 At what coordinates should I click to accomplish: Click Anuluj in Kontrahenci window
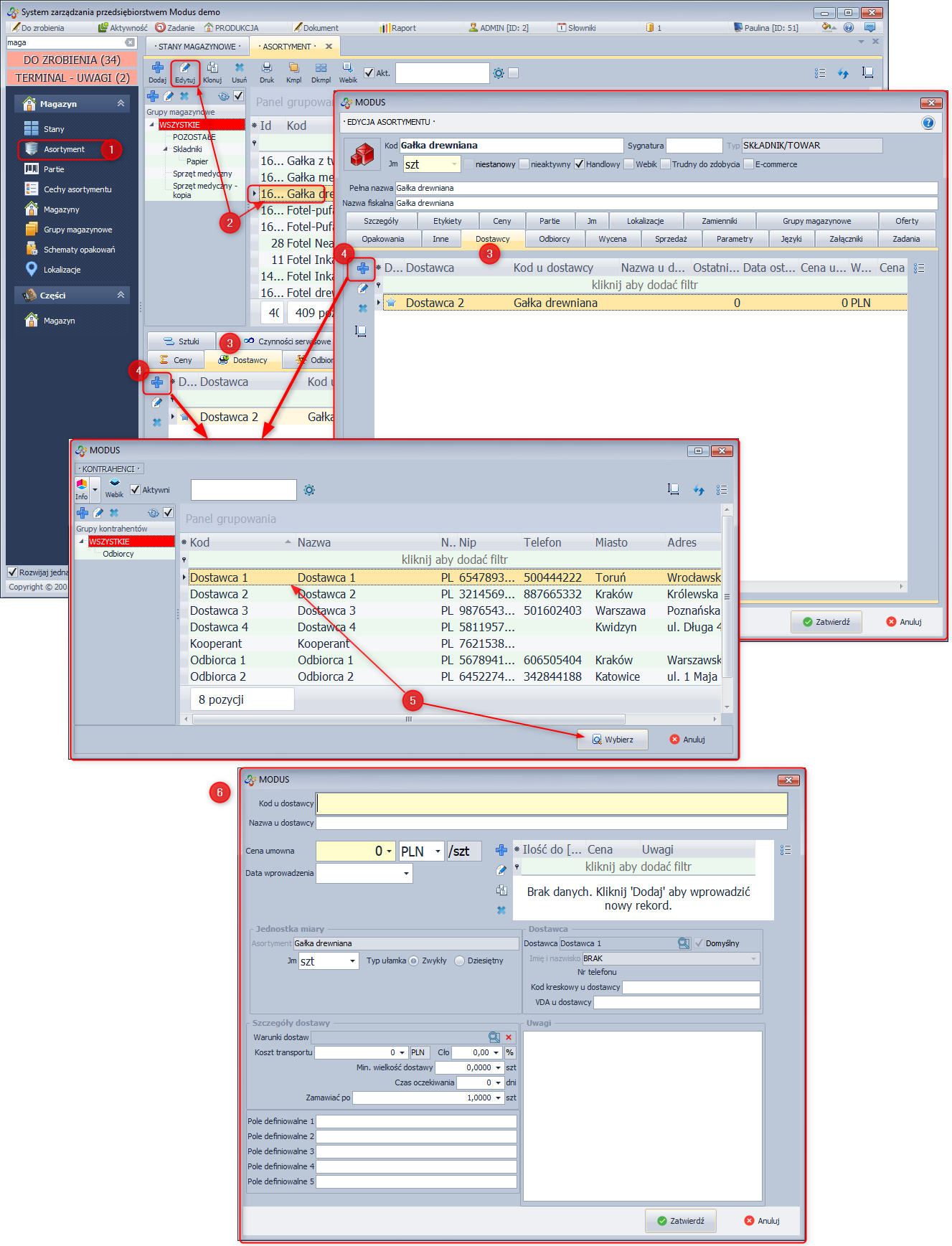(687, 740)
